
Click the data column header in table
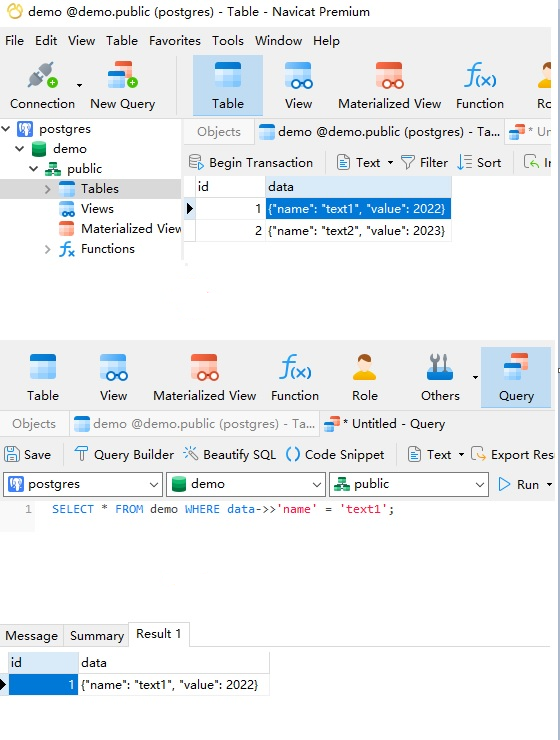[358, 187]
